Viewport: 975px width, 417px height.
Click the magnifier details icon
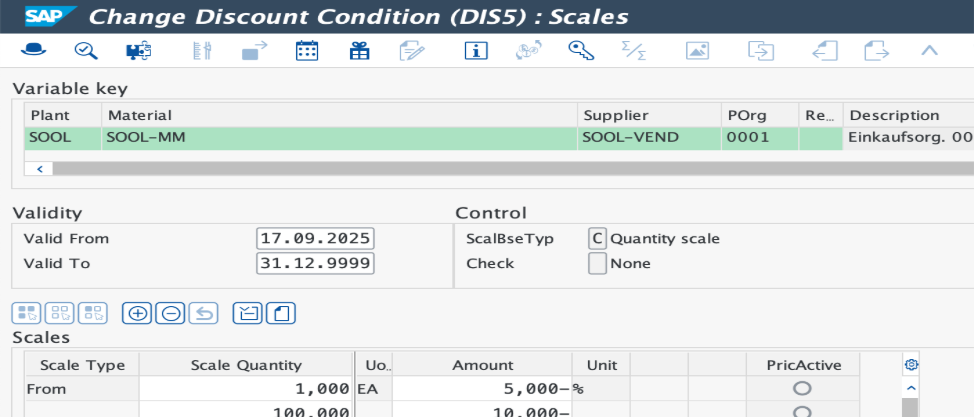click(86, 50)
